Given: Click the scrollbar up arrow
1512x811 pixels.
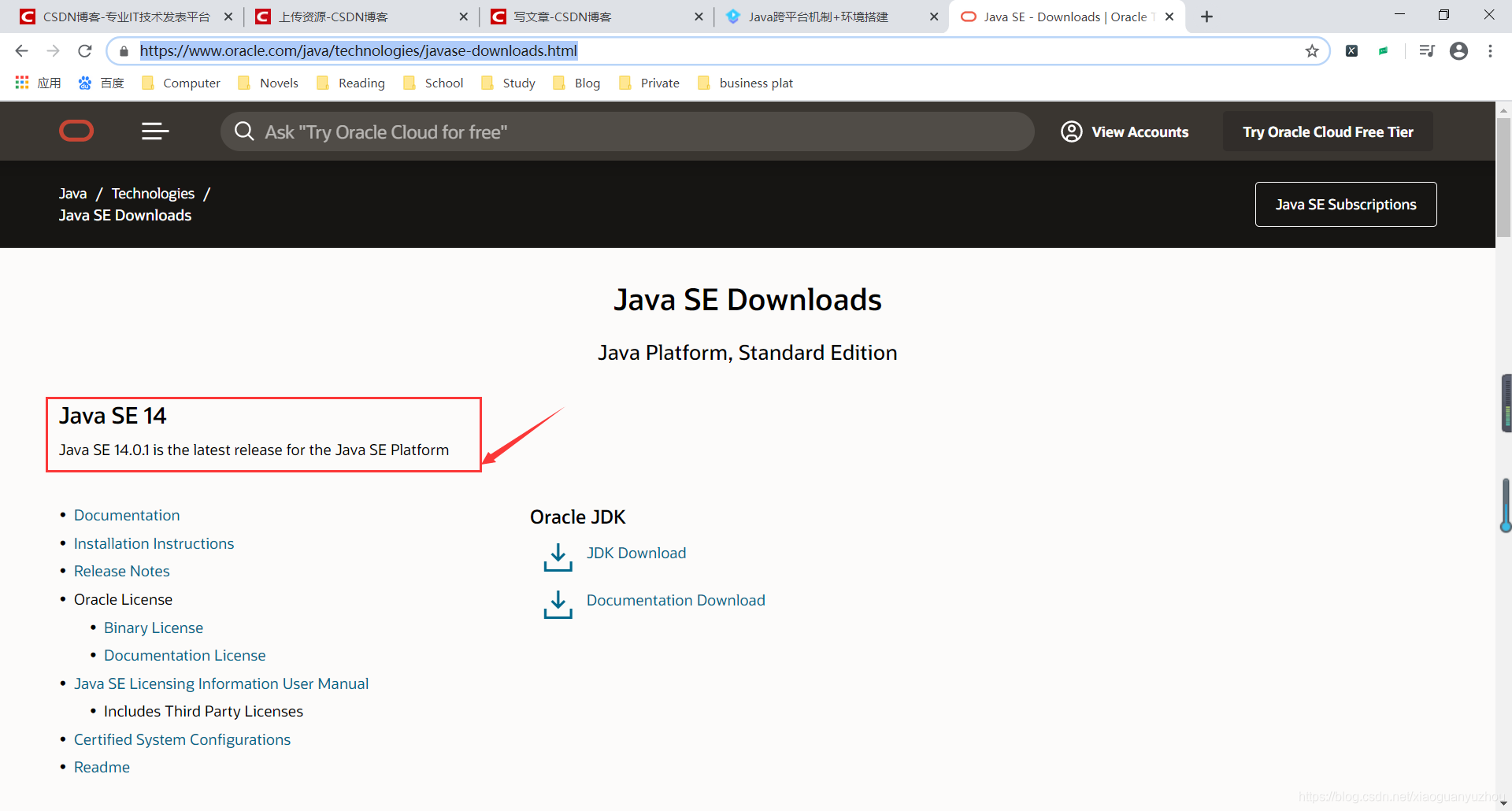Looking at the screenshot, I should (1503, 109).
